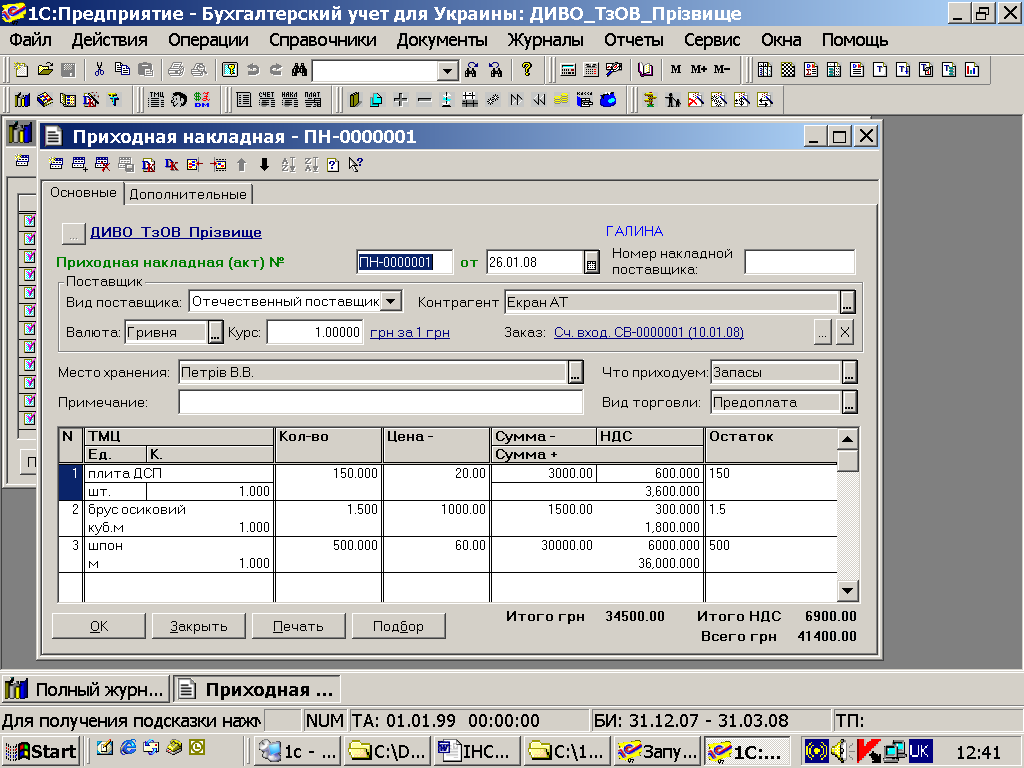This screenshot has height=768, width=1024.
Task: Select the брус осиковий table row
Action: (x=447, y=518)
